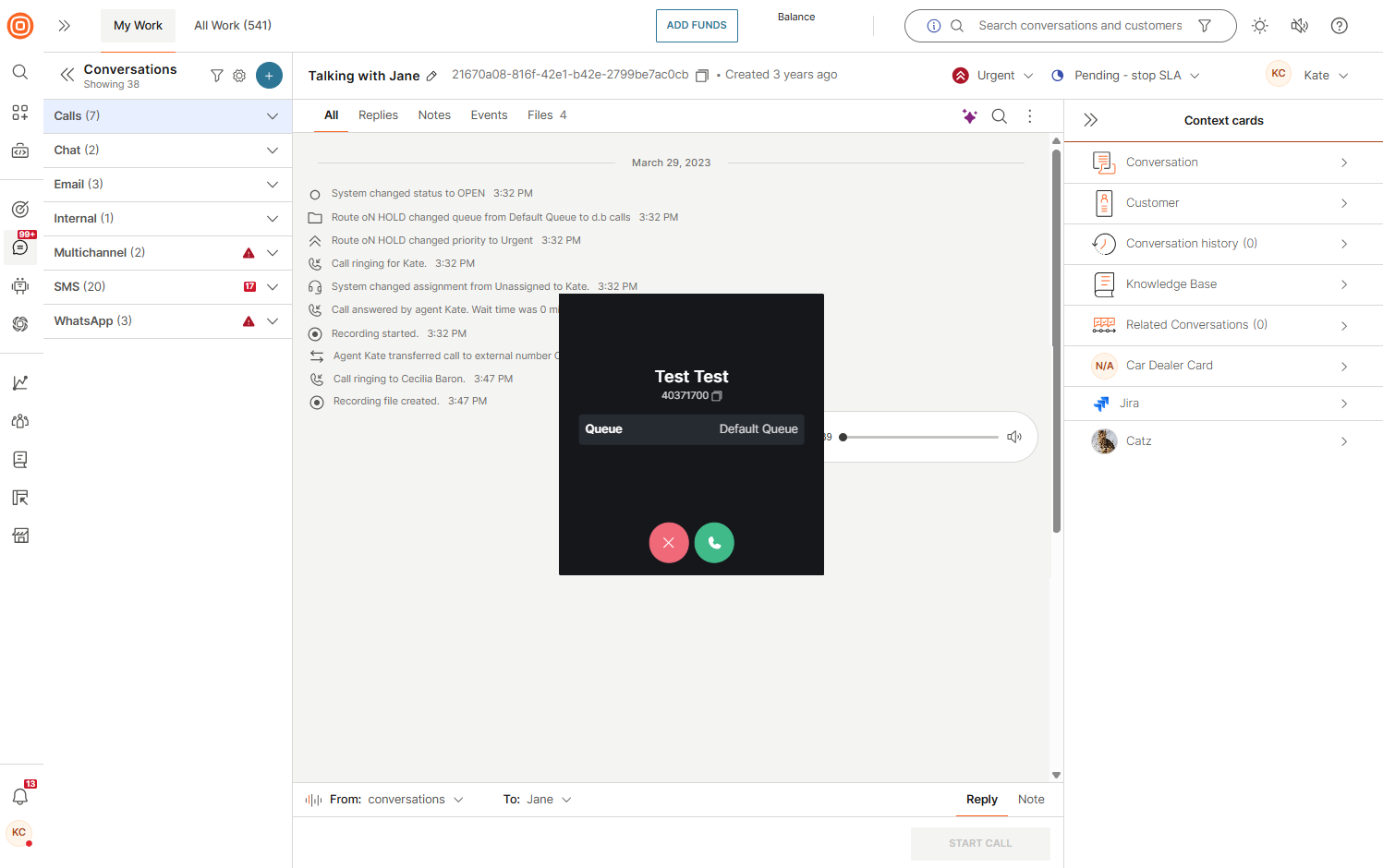The height and width of the screenshot is (868, 1383).
Task: Open the Pending - stop SLA status dropdown
Action: 1126,76
